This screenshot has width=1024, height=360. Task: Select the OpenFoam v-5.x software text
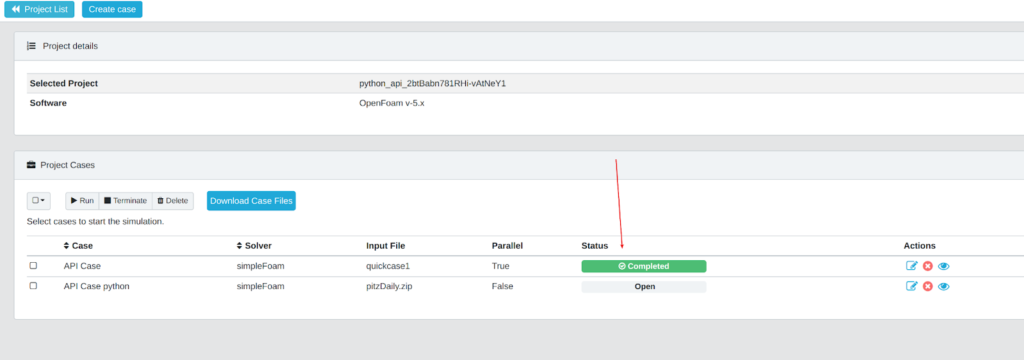tap(392, 103)
